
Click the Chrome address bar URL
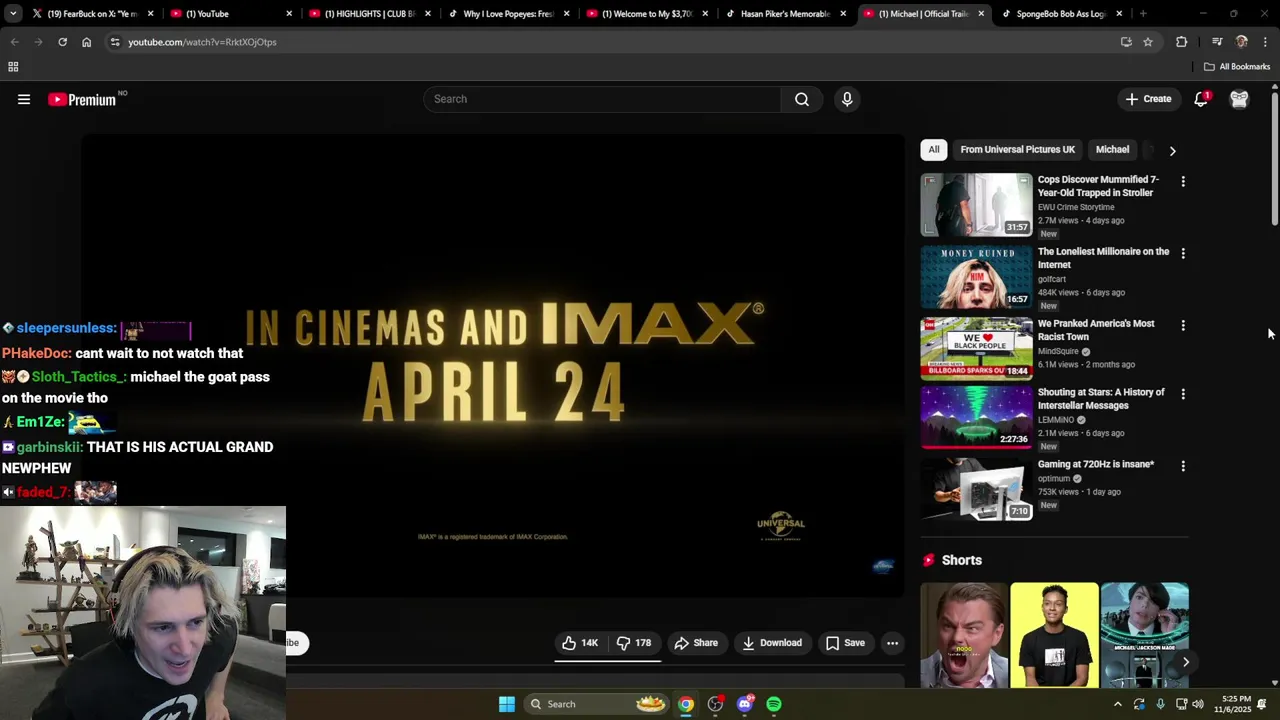click(x=202, y=42)
